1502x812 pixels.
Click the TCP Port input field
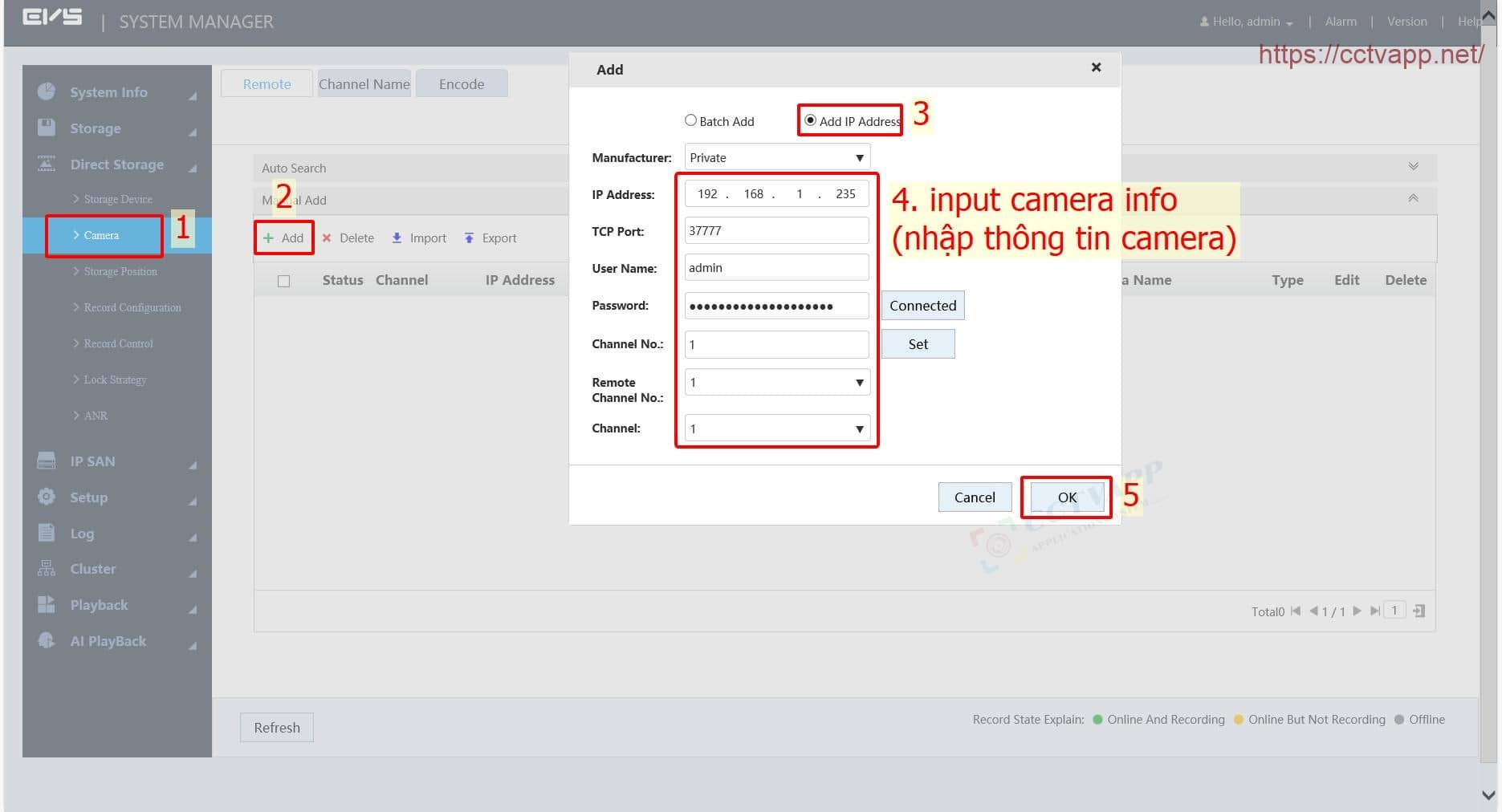tap(776, 231)
